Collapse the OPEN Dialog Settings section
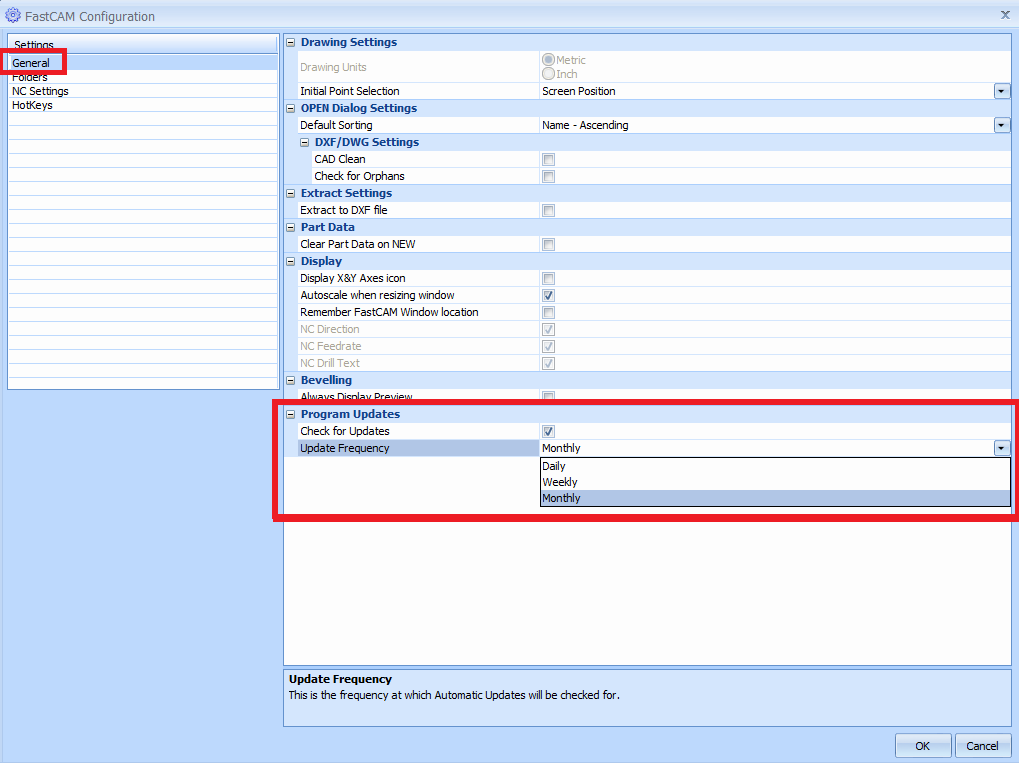 [x=290, y=109]
